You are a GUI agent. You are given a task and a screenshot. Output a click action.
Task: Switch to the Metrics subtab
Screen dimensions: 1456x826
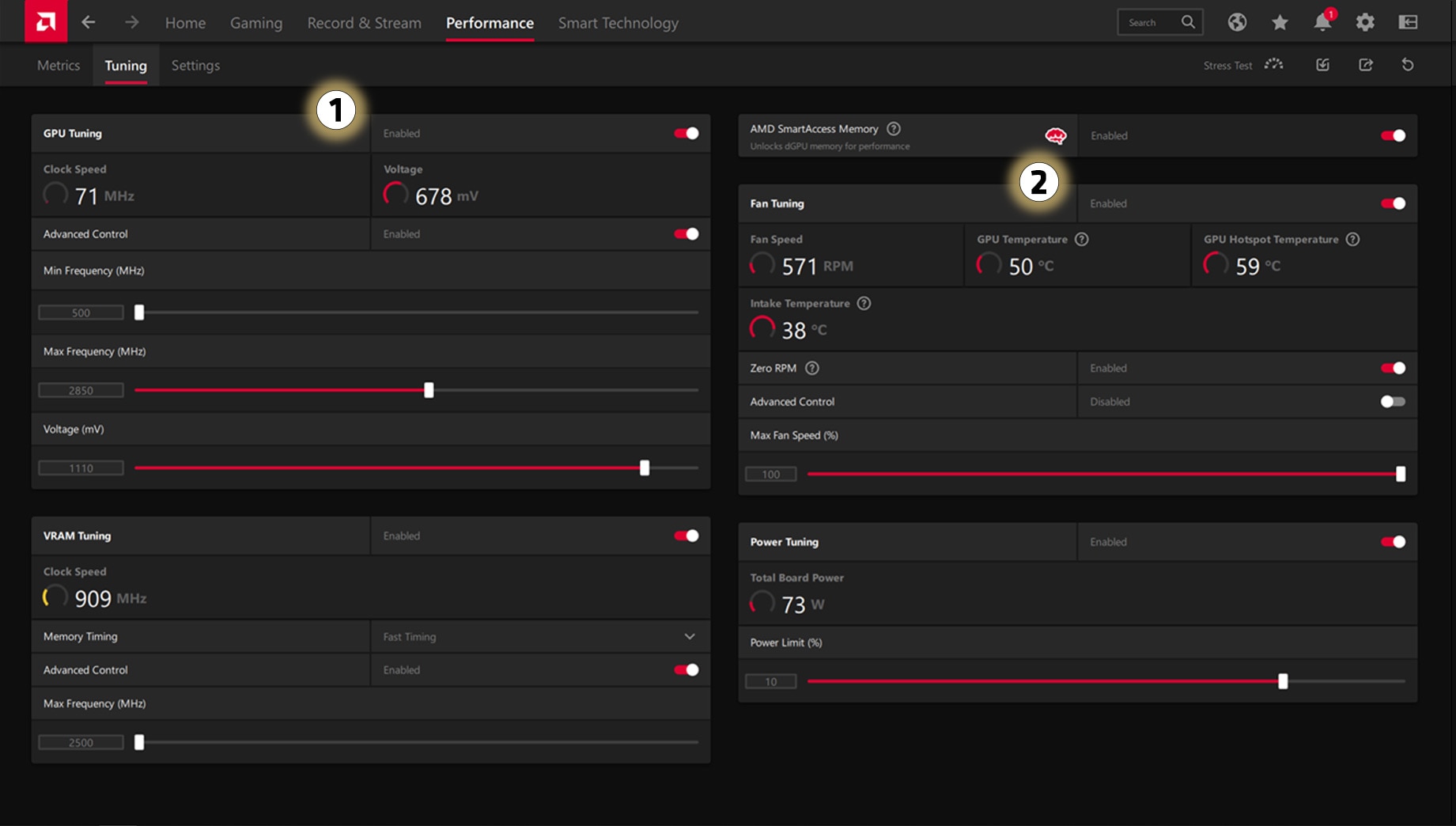59,66
